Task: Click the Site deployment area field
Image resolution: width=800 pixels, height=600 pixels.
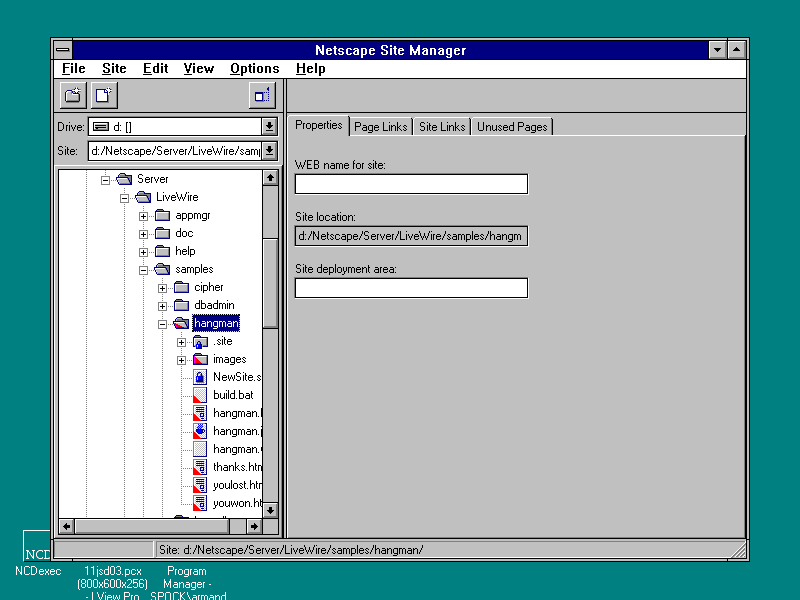Action: point(411,288)
